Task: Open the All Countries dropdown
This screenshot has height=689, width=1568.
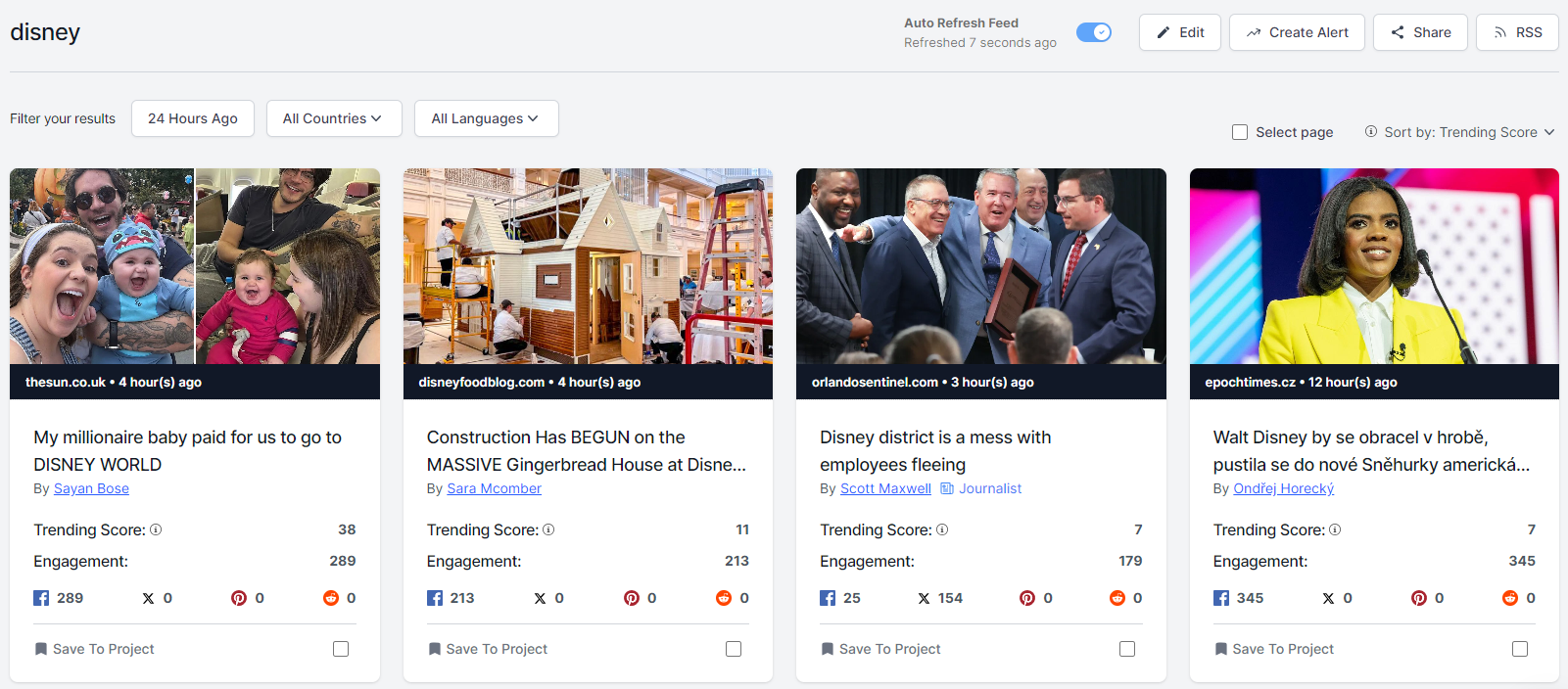Action: pos(333,118)
